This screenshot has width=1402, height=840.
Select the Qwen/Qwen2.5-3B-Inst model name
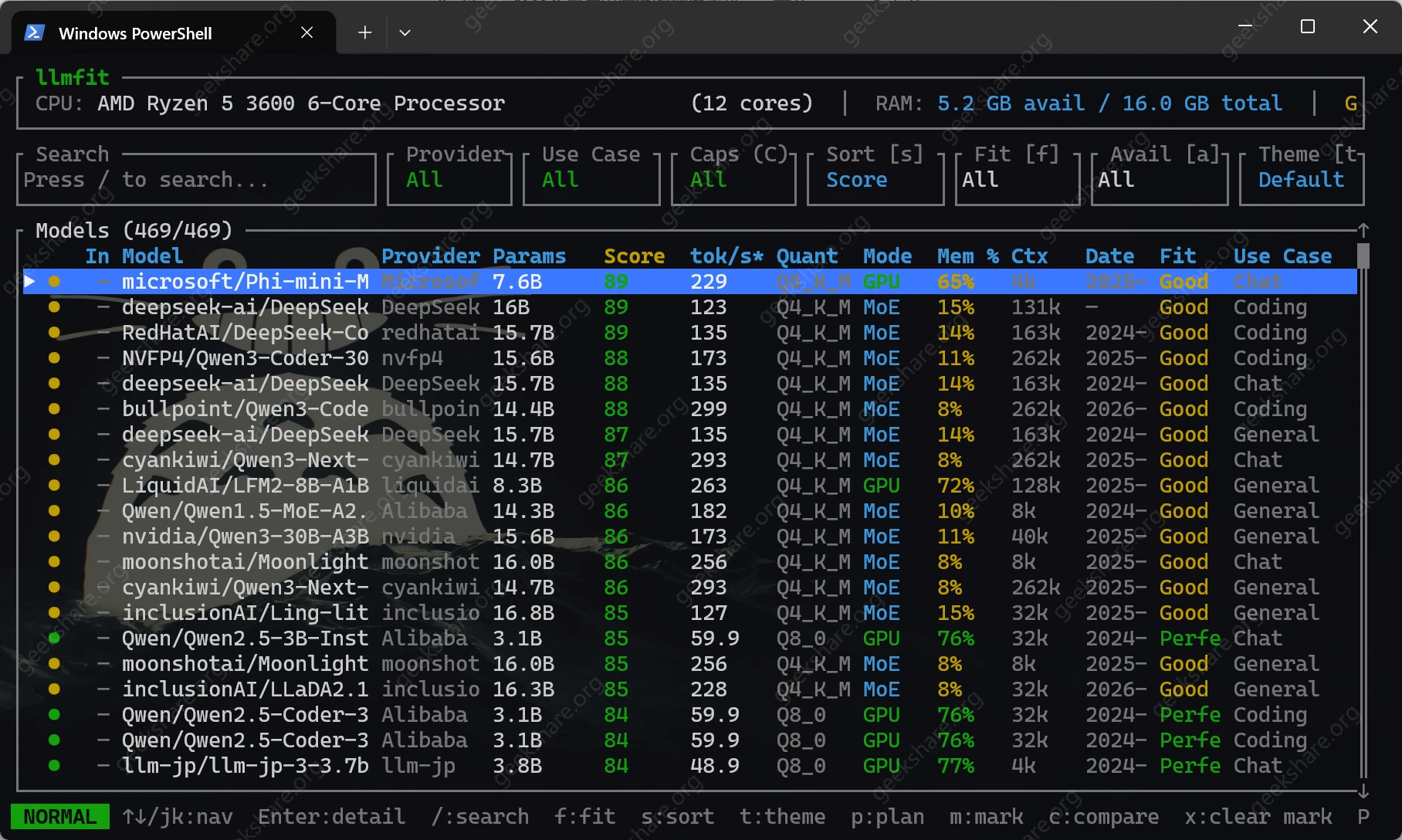coord(246,638)
